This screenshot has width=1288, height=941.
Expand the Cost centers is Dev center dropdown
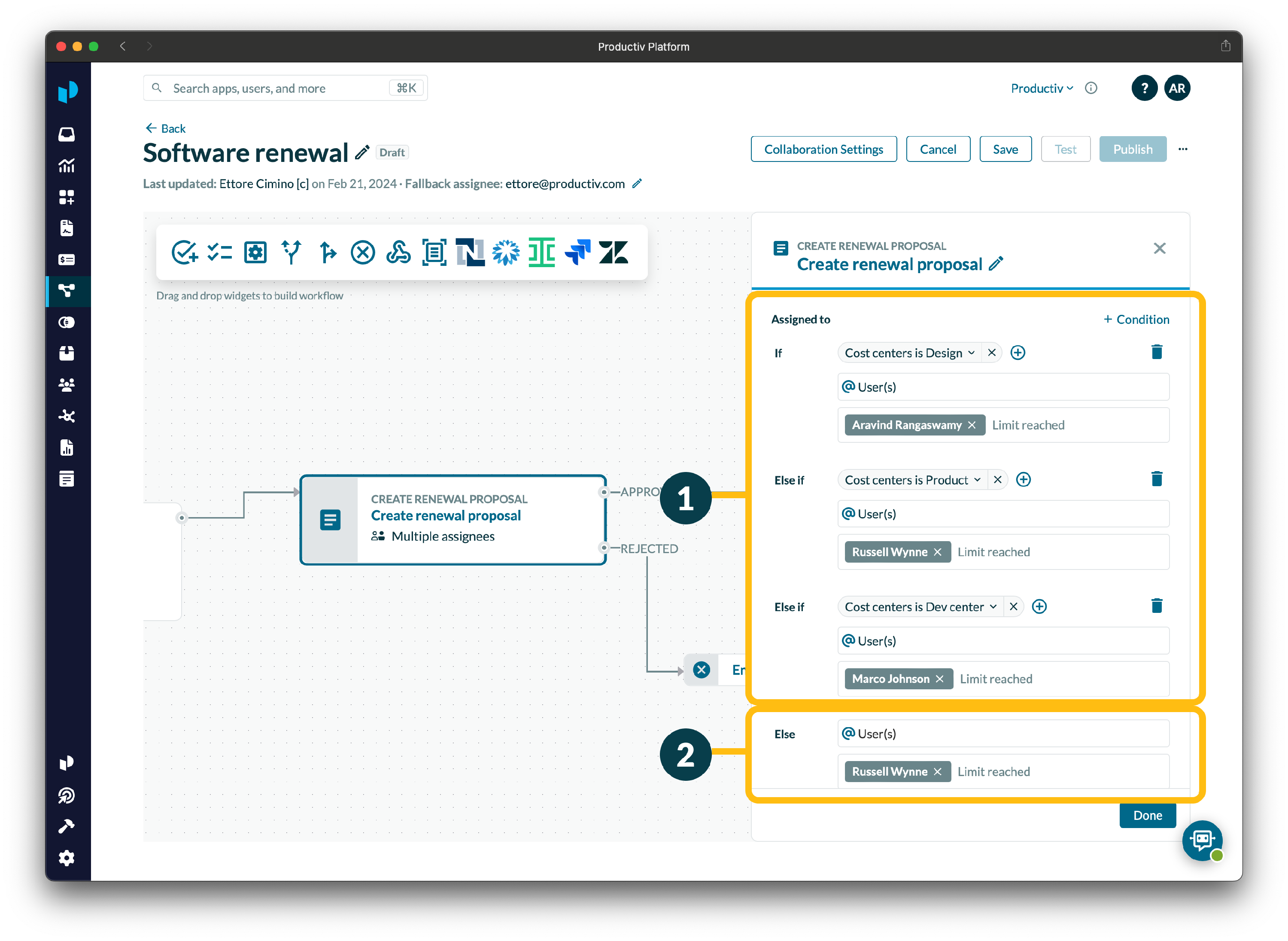tap(993, 606)
